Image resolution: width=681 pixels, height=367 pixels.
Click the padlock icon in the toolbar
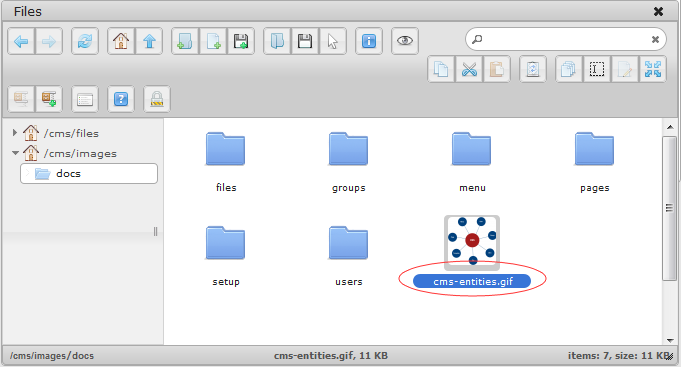point(157,99)
